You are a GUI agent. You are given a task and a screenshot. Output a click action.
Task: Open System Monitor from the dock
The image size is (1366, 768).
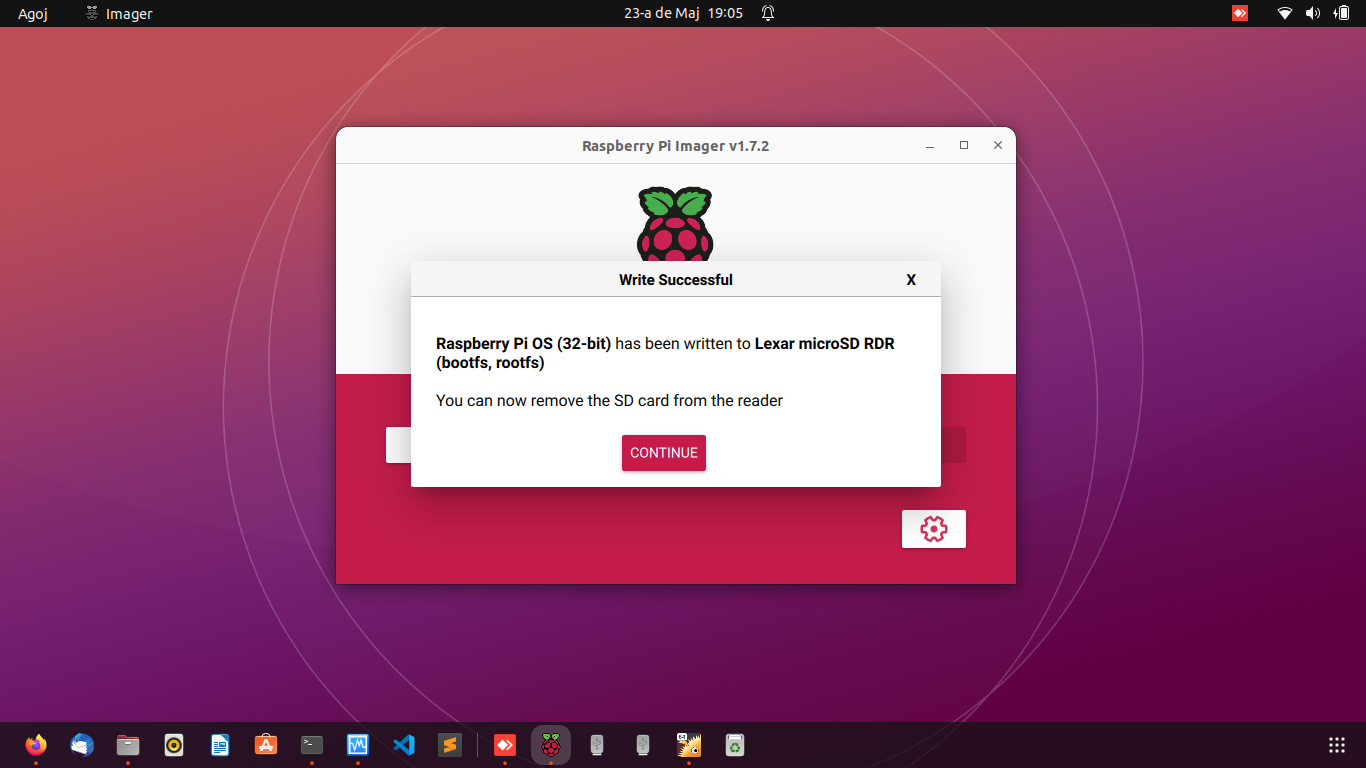[358, 745]
